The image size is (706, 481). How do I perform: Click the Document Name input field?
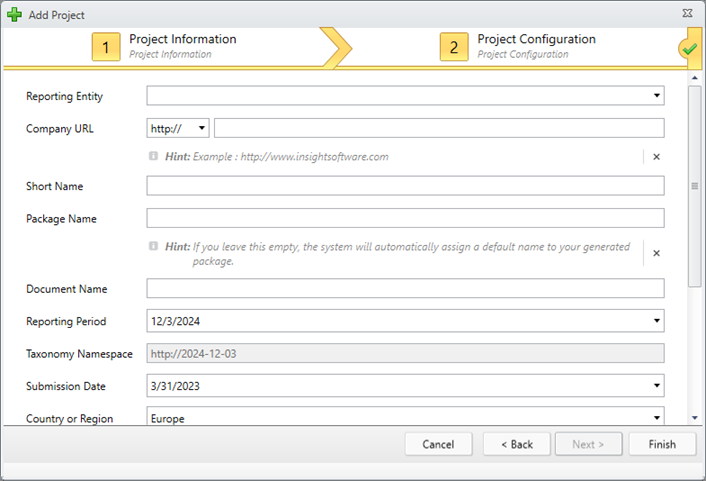pos(405,288)
